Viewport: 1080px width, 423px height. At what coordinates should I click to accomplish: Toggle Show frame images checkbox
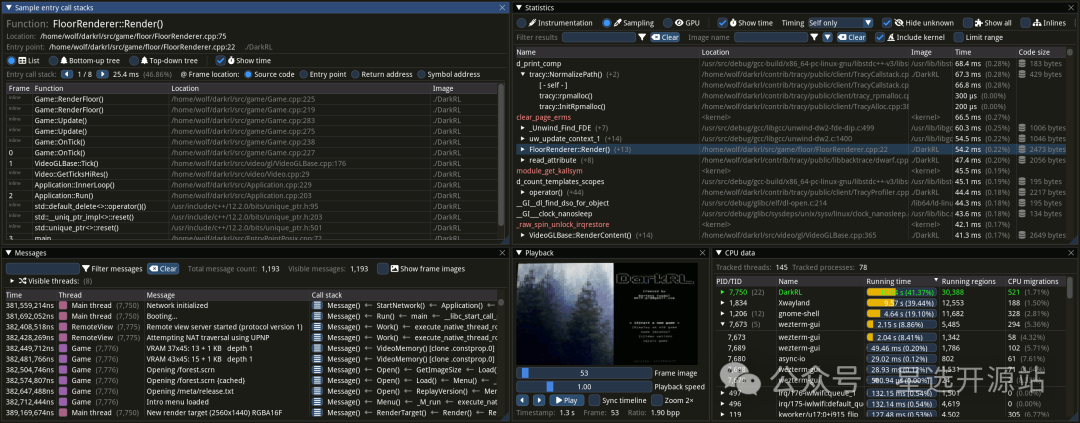[382, 269]
